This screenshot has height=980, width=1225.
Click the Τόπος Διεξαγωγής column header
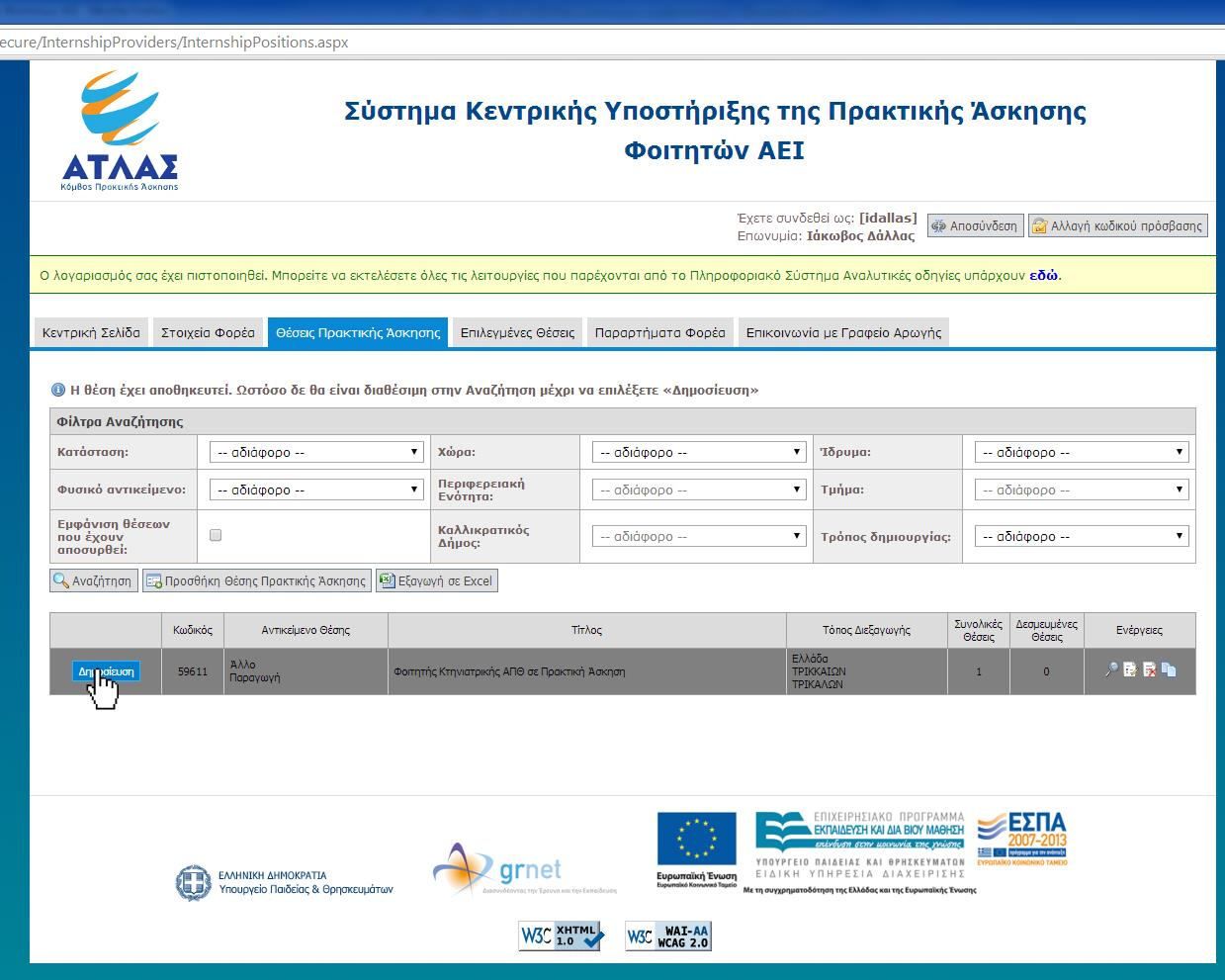click(866, 630)
